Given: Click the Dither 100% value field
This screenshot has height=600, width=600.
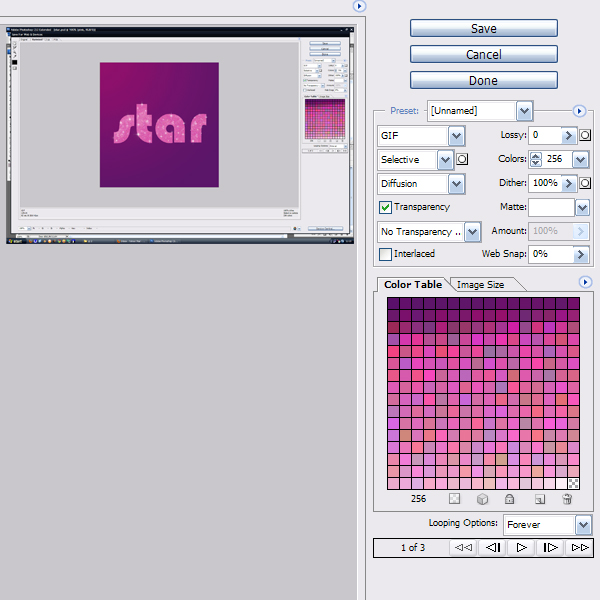Looking at the screenshot, I should [x=545, y=183].
